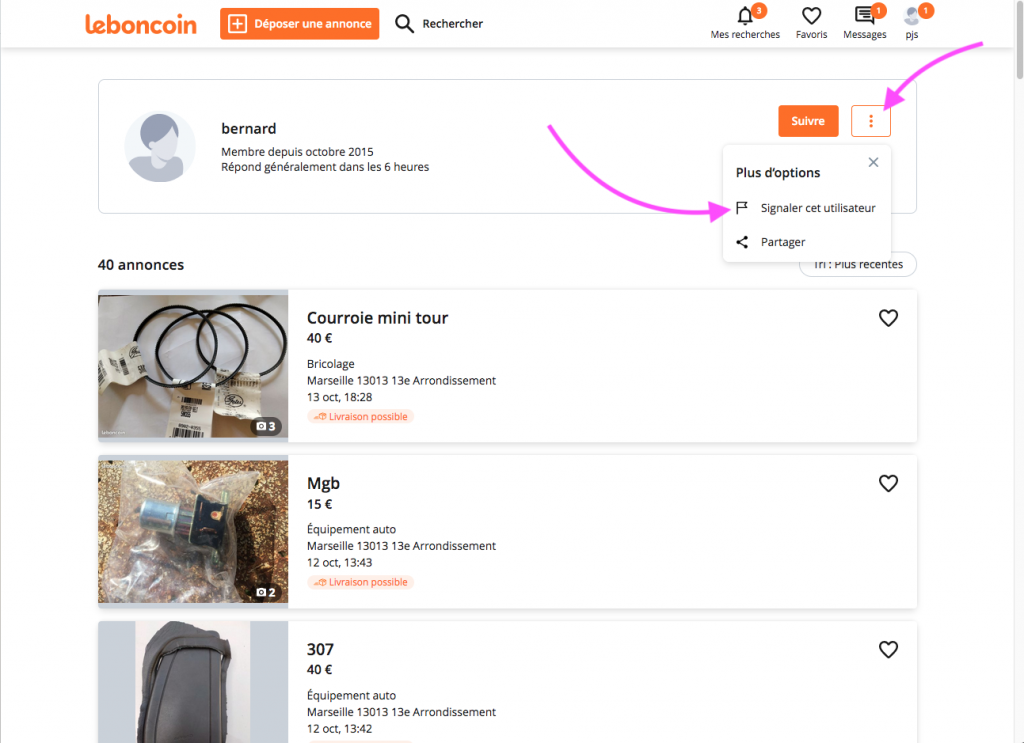1024x743 pixels.
Task: Open Mes recherches bell icon
Action: coord(745,15)
